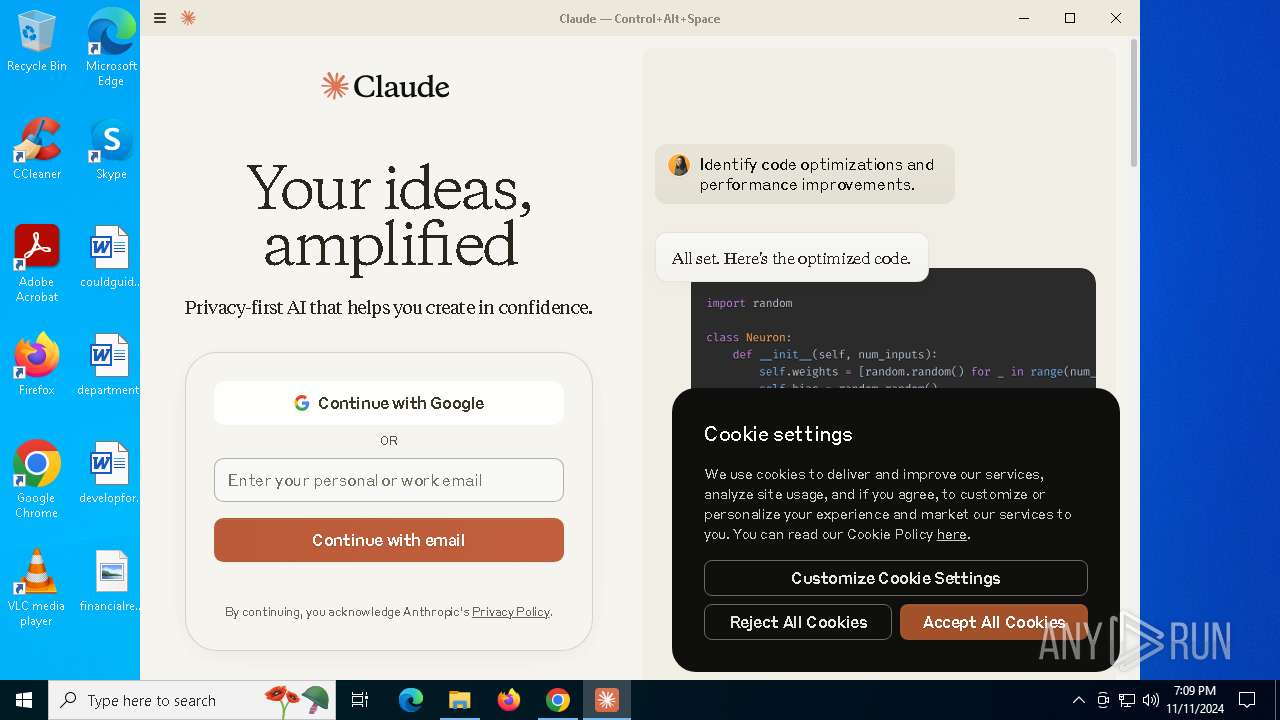Click the taskbar clock showing 7:09 PM

coord(1195,700)
